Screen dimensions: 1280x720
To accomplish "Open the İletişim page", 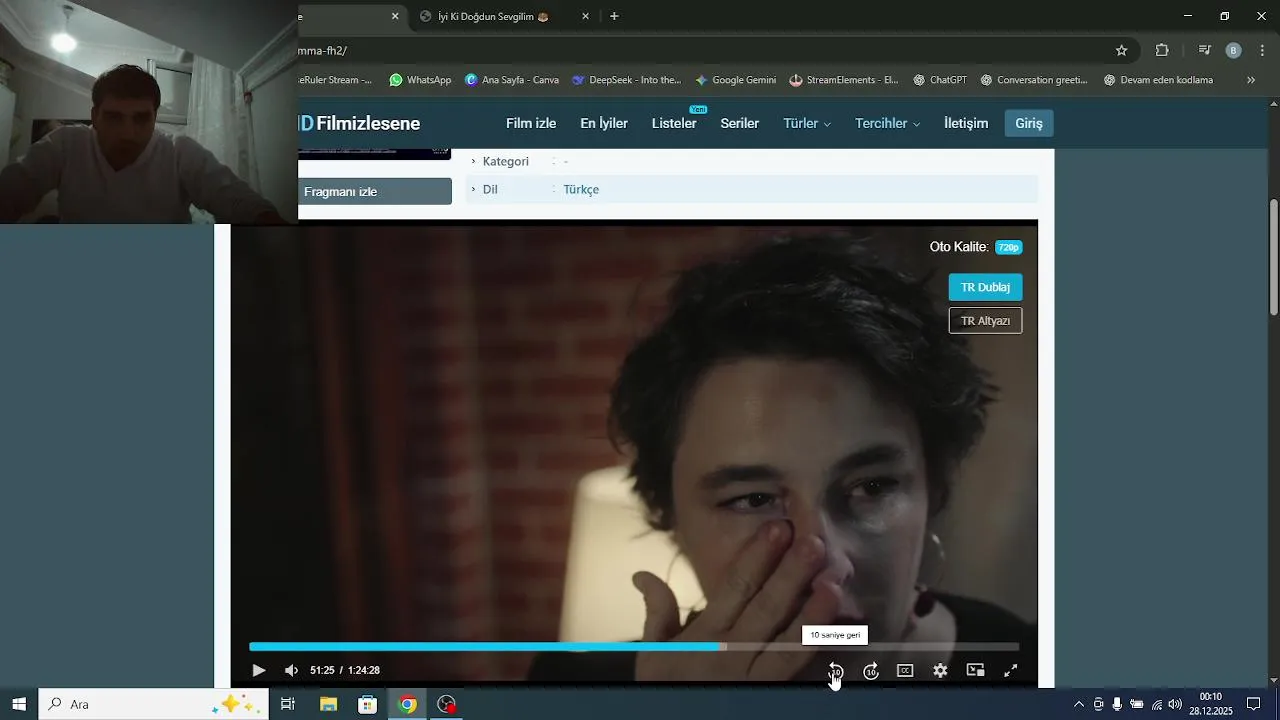I will click(966, 123).
